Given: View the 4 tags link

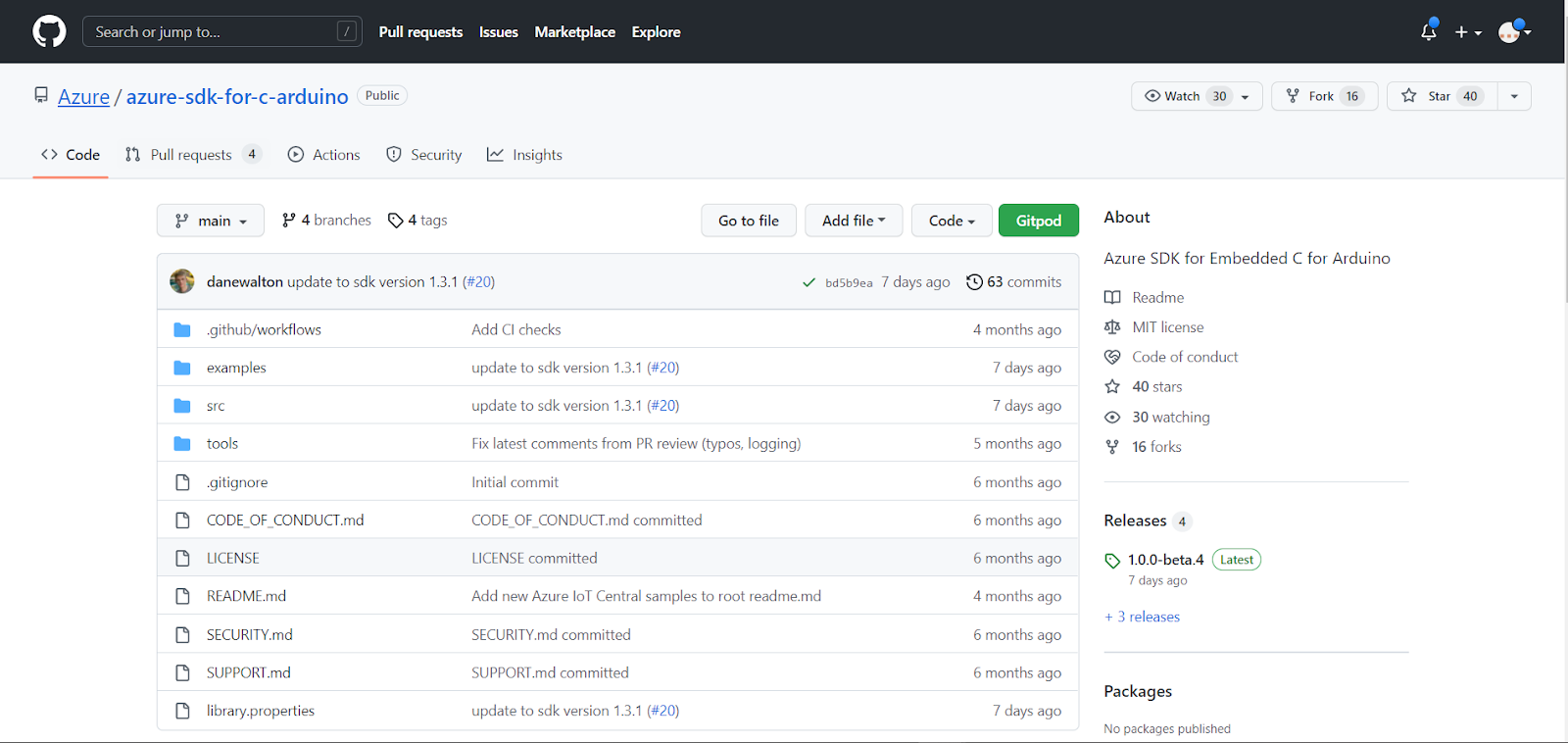Looking at the screenshot, I should [417, 221].
